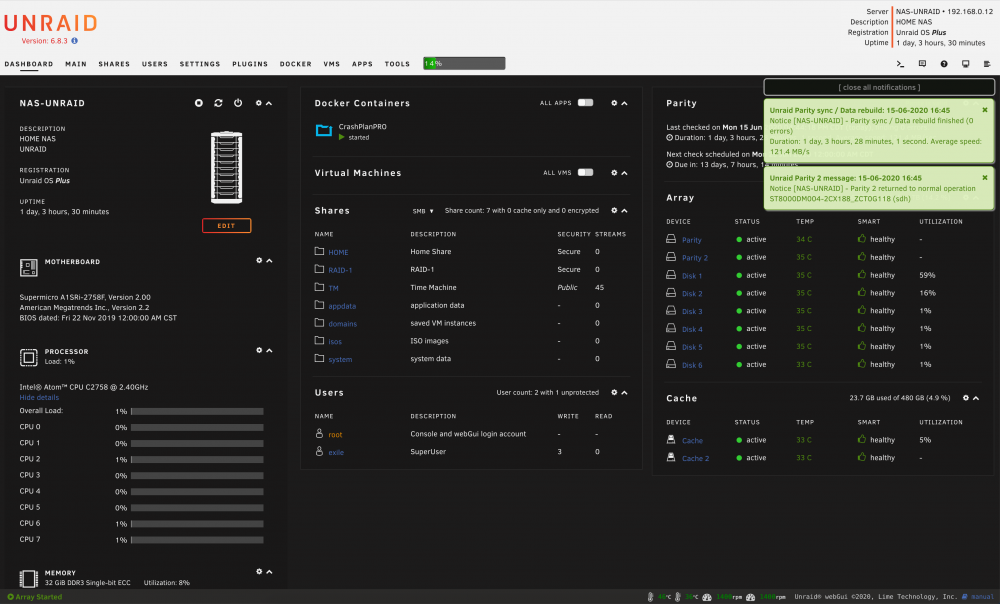Click the version info icon under logo

(x=75, y=41)
